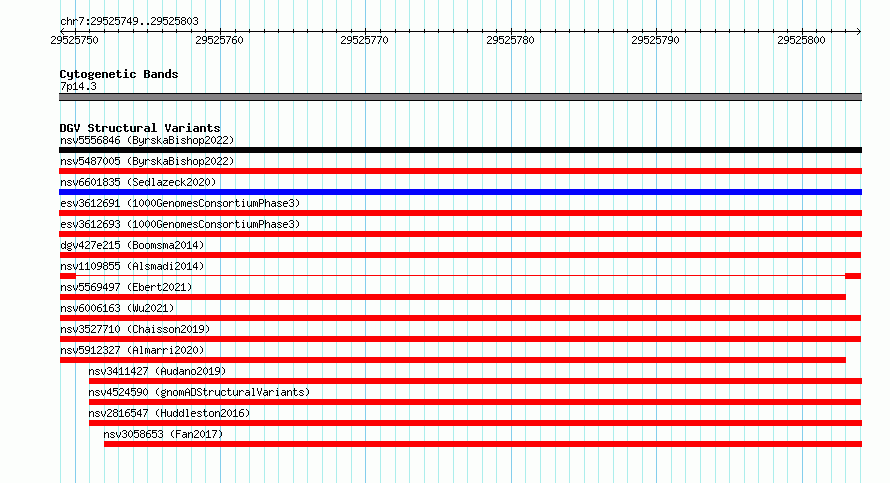Viewport: 890px width, 483px height.
Task: Select the red bar under dgv427e215
Action: (460, 255)
